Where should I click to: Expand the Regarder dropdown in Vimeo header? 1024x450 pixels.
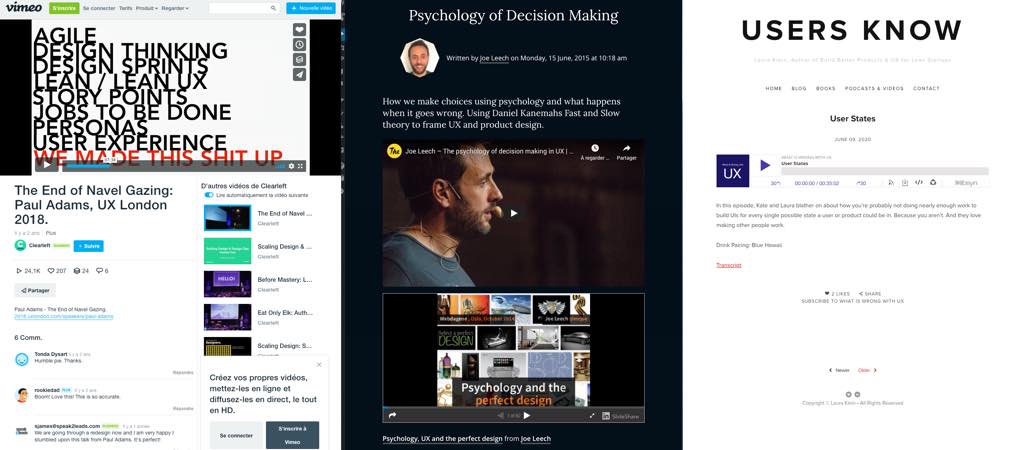pos(175,8)
